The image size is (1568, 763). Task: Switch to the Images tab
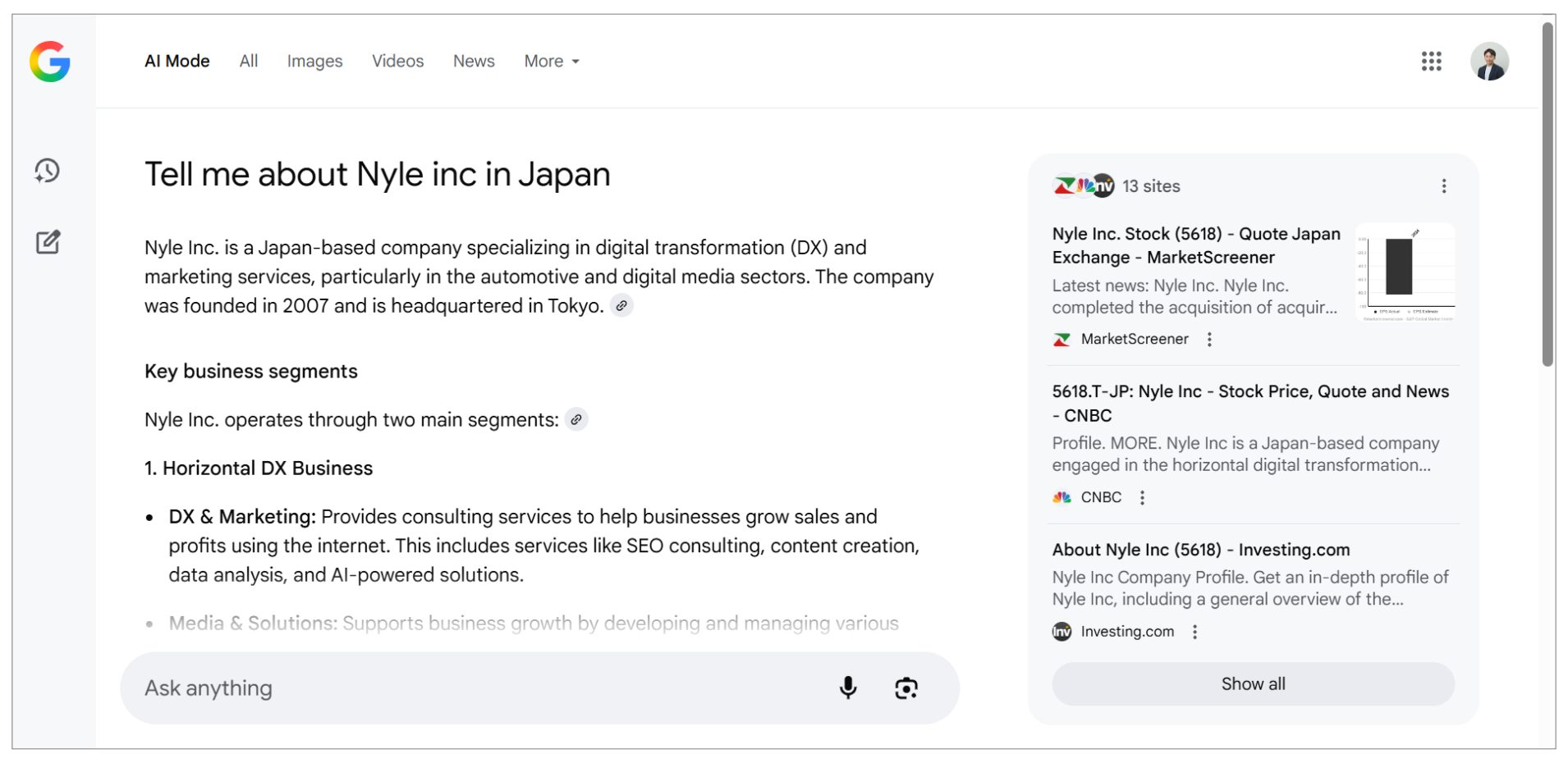click(314, 62)
